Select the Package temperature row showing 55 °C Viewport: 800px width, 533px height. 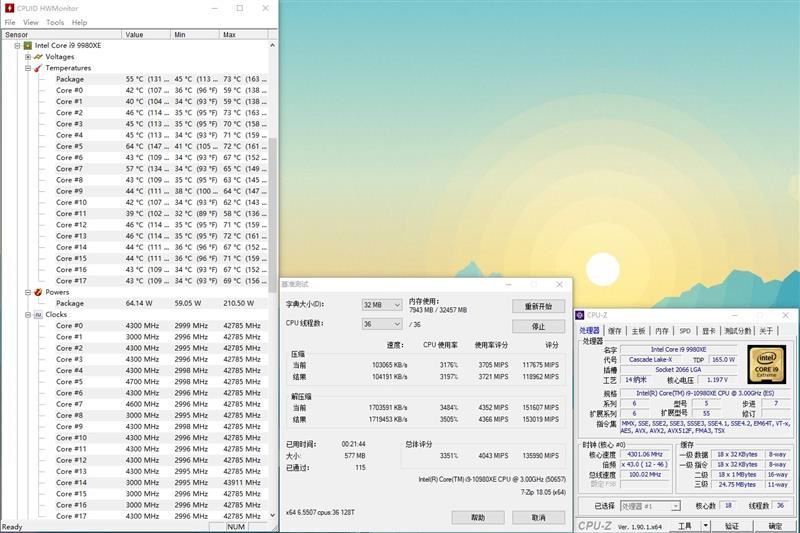pos(161,79)
